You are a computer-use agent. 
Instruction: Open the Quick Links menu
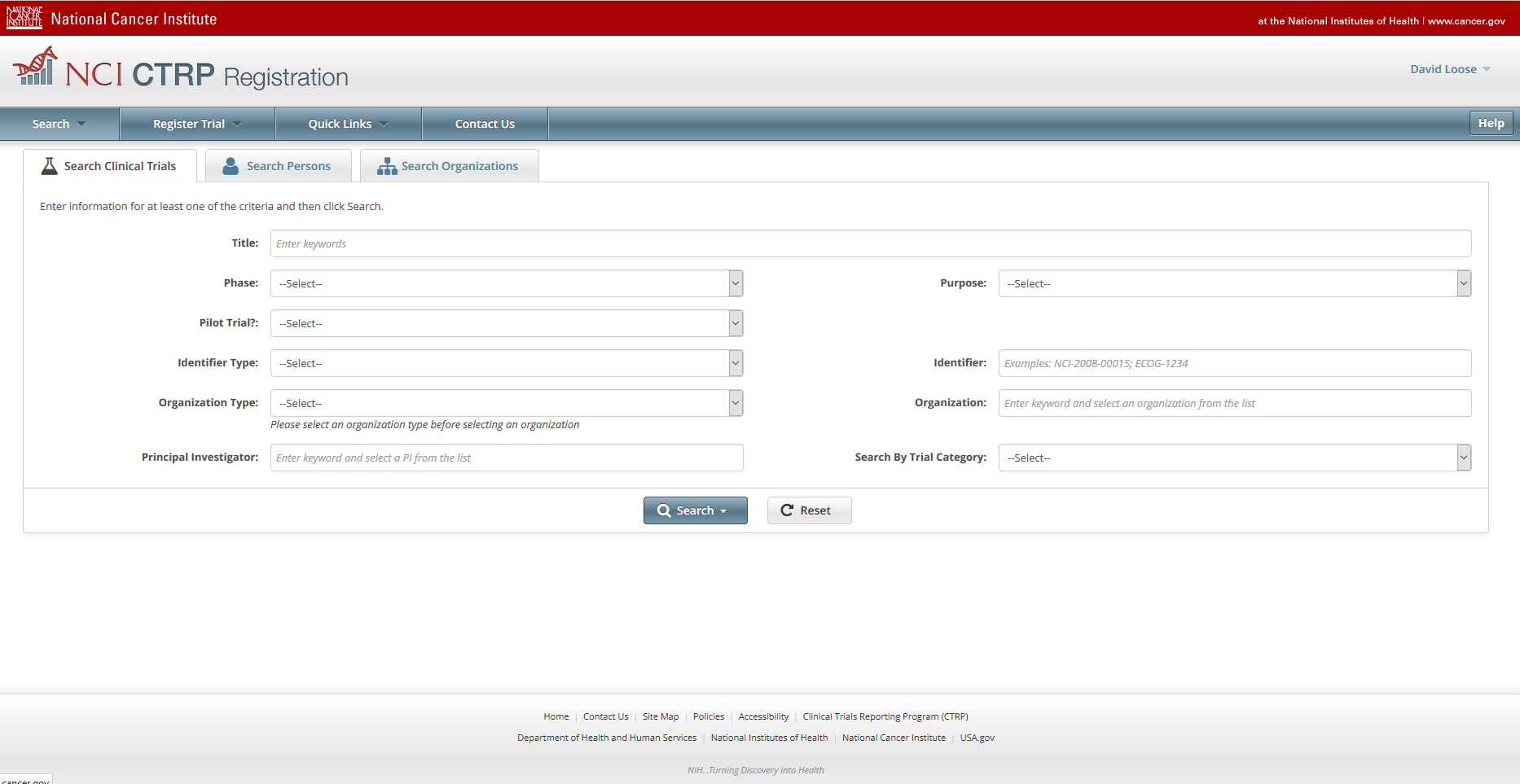[x=349, y=124]
